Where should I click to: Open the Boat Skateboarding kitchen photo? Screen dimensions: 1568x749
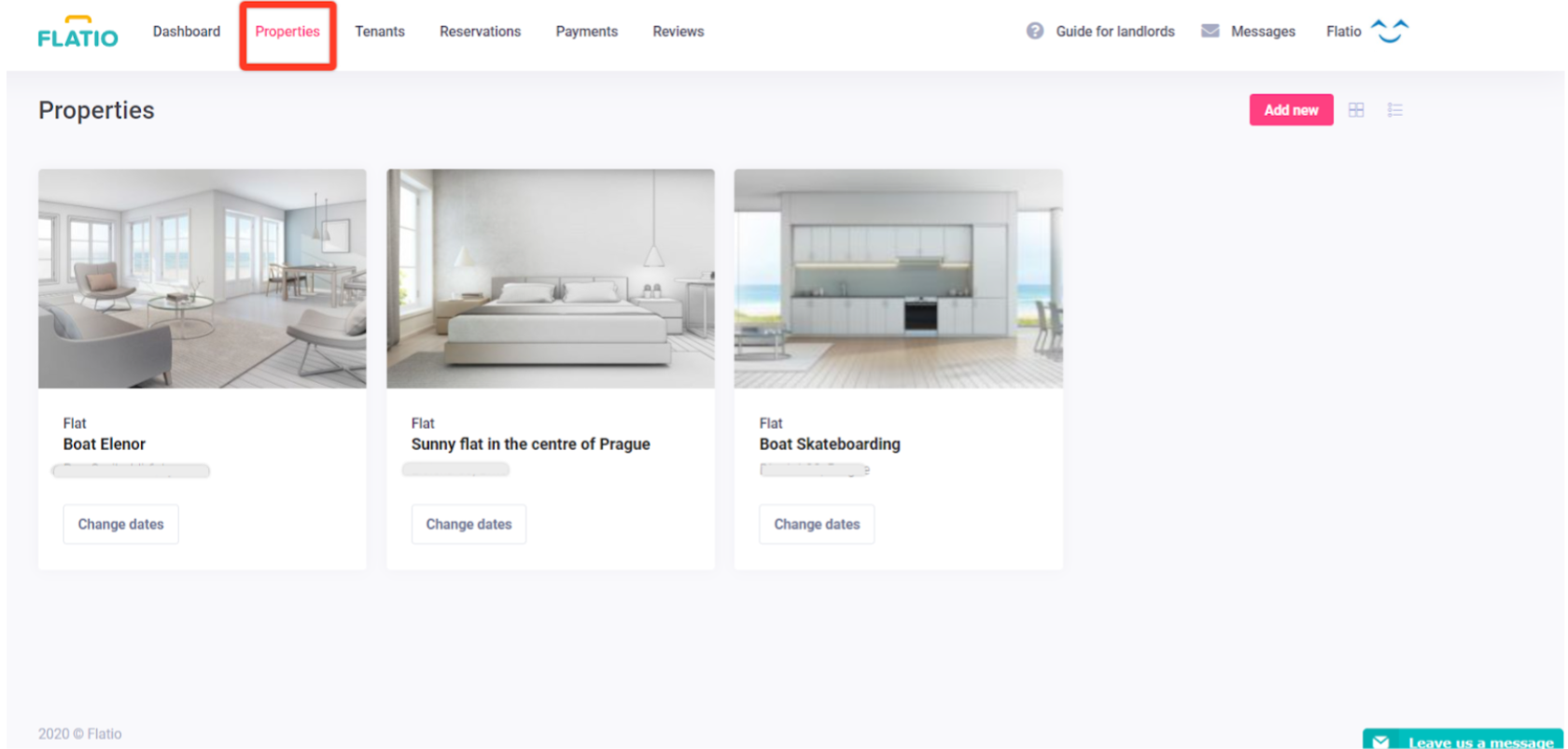coord(898,278)
